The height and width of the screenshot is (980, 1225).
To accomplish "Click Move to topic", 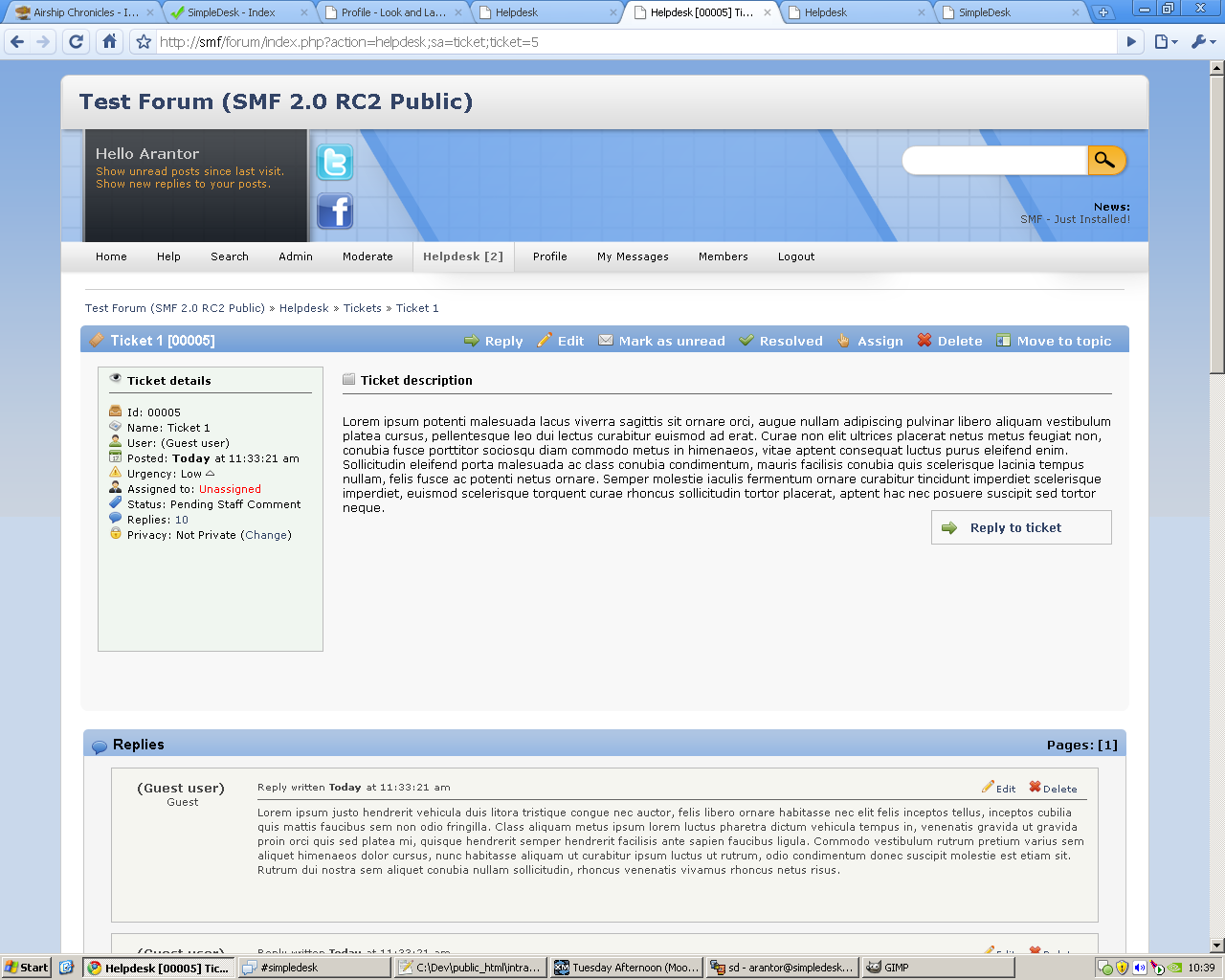I will click(x=1054, y=341).
